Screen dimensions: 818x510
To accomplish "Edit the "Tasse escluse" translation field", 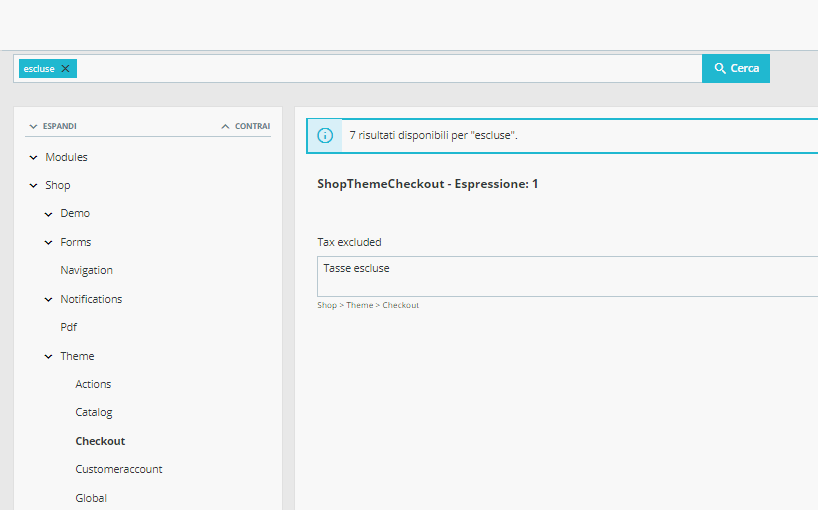I will pyautogui.click(x=566, y=276).
